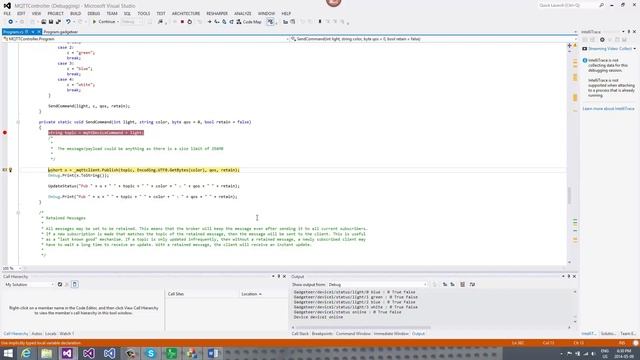Screen dimensions: 640x360
Task: Open IntelliTrace settings gear icon
Action: tap(602, 40)
